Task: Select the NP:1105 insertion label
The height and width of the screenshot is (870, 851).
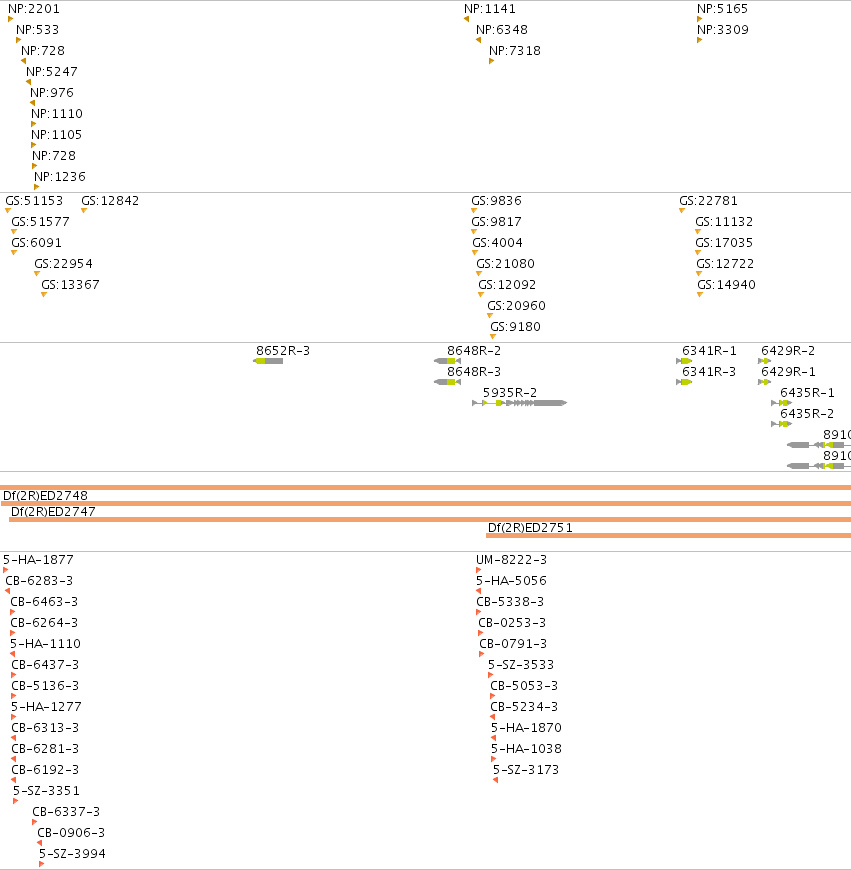Action: click(57, 135)
